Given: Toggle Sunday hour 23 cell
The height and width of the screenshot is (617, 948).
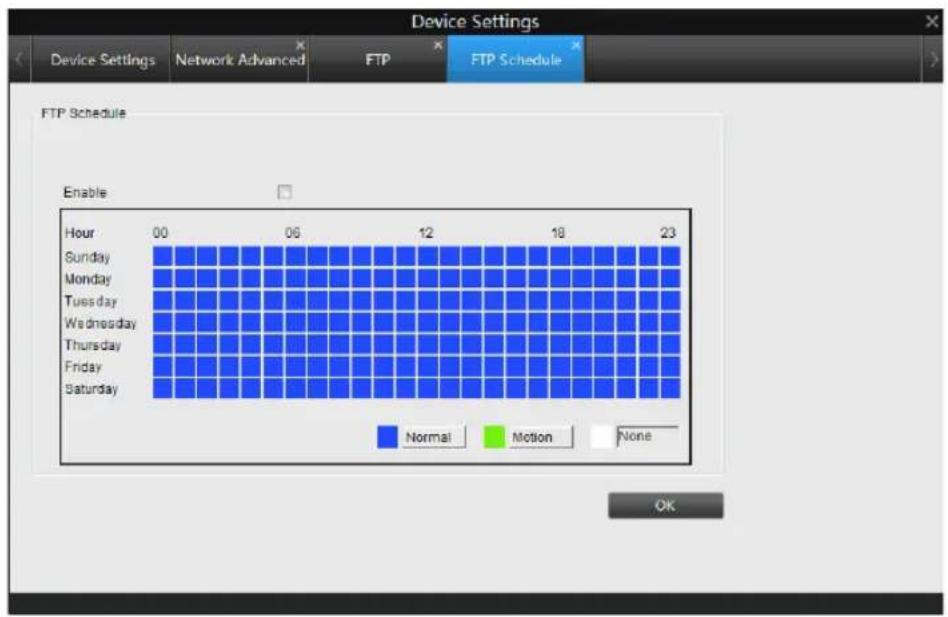Looking at the screenshot, I should tap(670, 256).
